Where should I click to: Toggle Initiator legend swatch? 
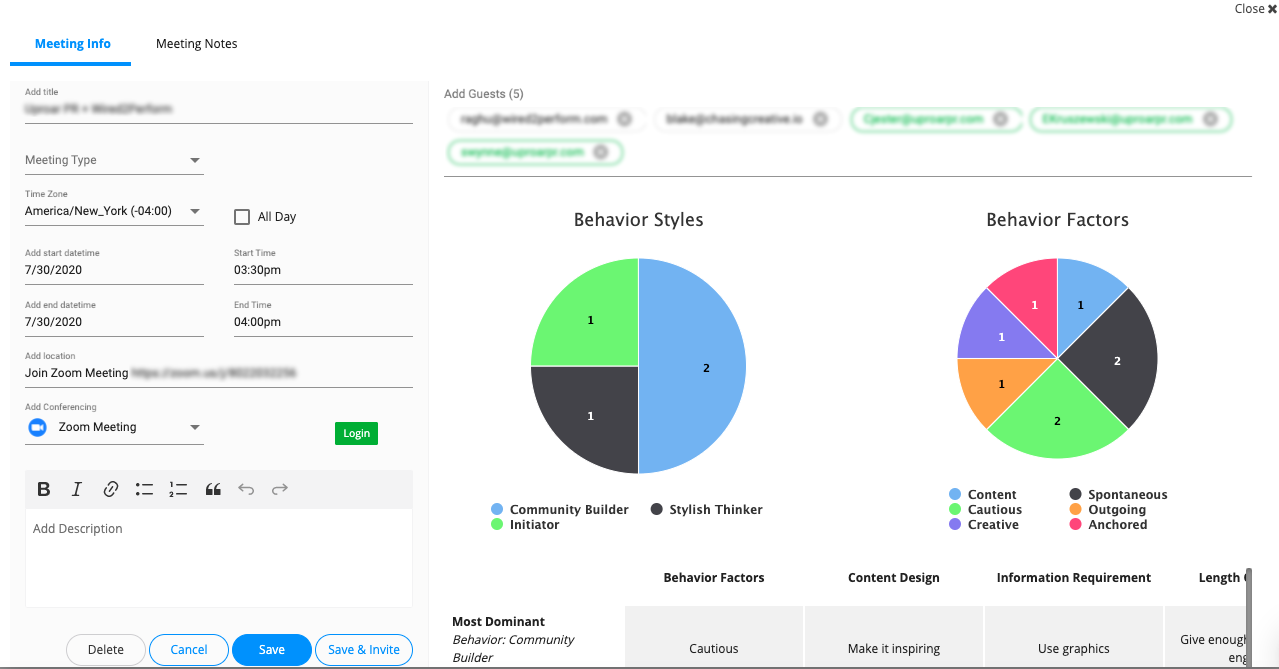(497, 525)
